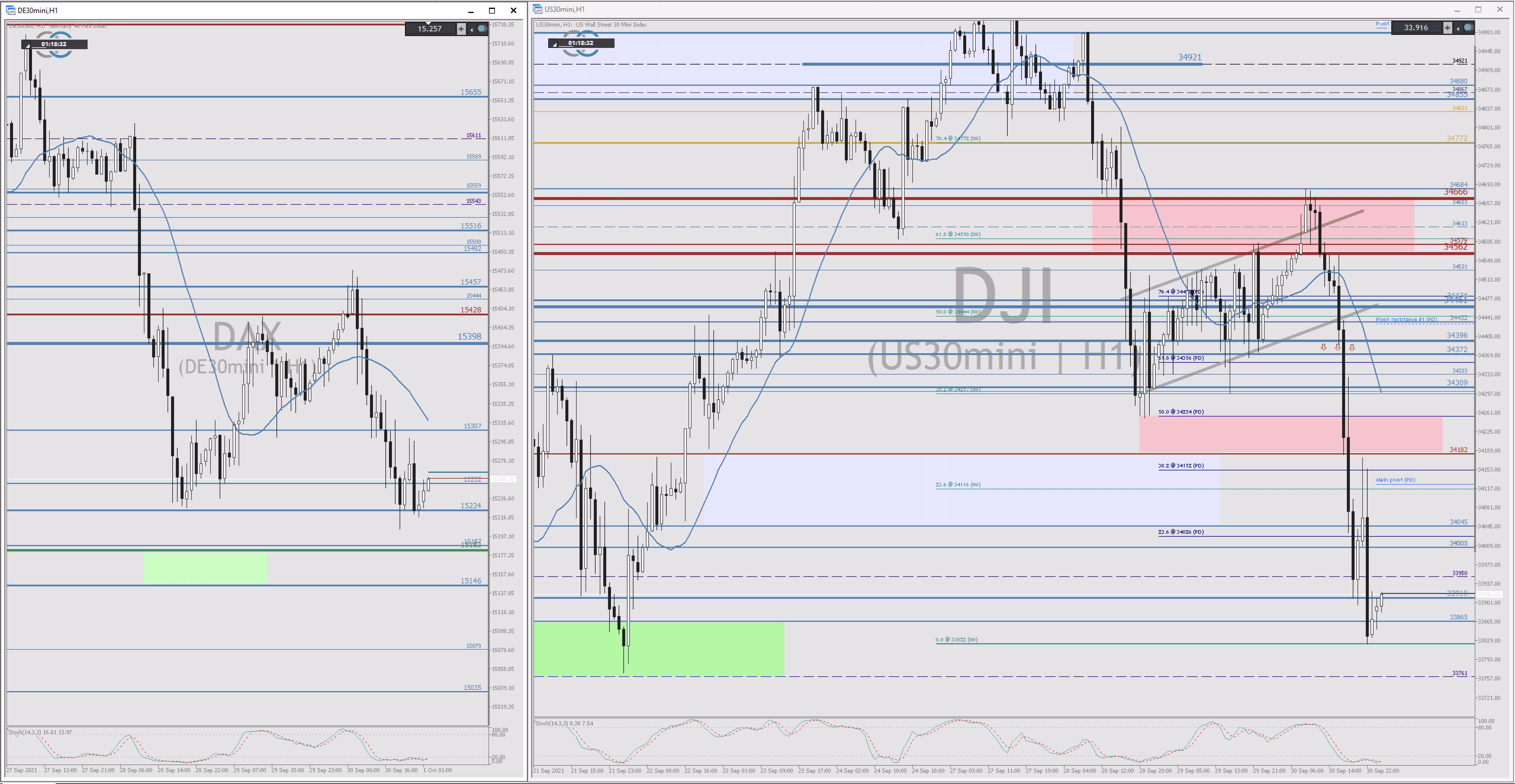Select the 15224 level label on DAX chart

click(x=470, y=505)
